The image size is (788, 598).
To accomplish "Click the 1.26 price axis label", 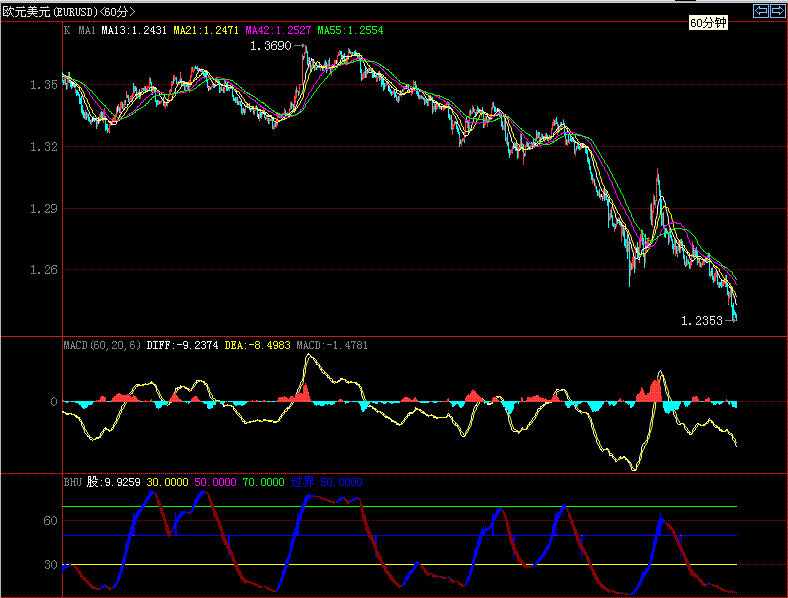I will (x=42, y=270).
